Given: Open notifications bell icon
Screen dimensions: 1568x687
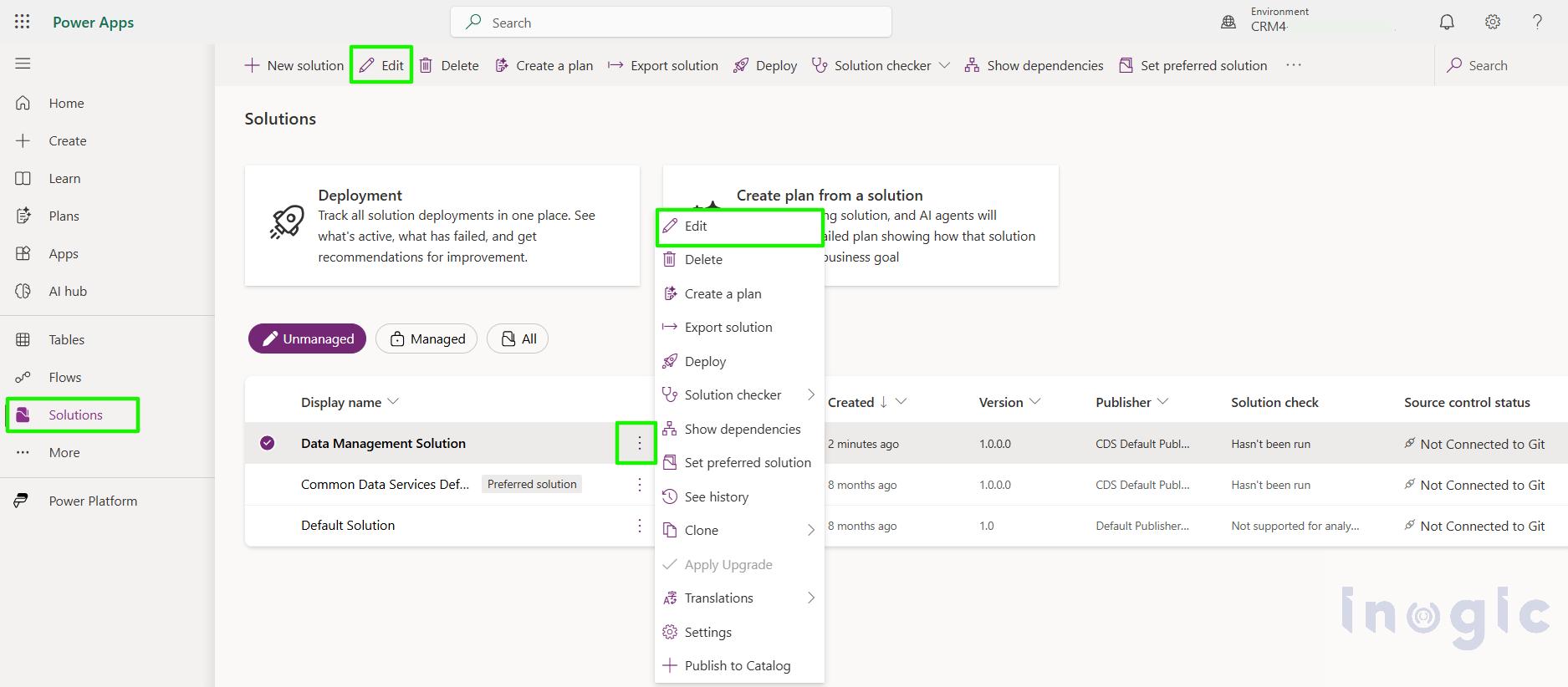Looking at the screenshot, I should 1447,23.
